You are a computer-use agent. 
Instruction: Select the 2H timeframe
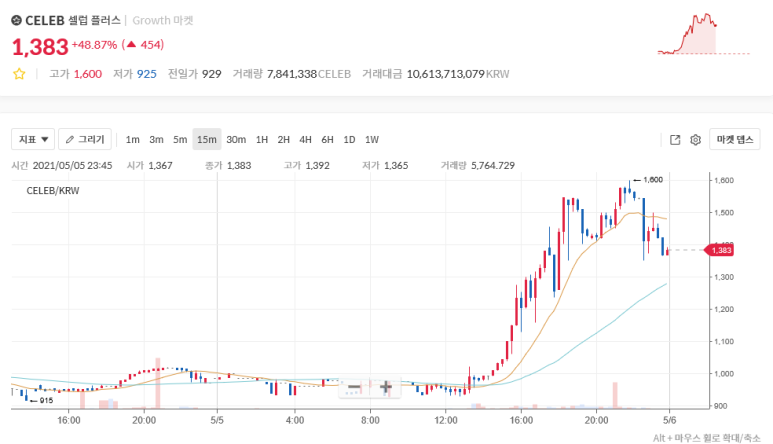click(x=283, y=139)
